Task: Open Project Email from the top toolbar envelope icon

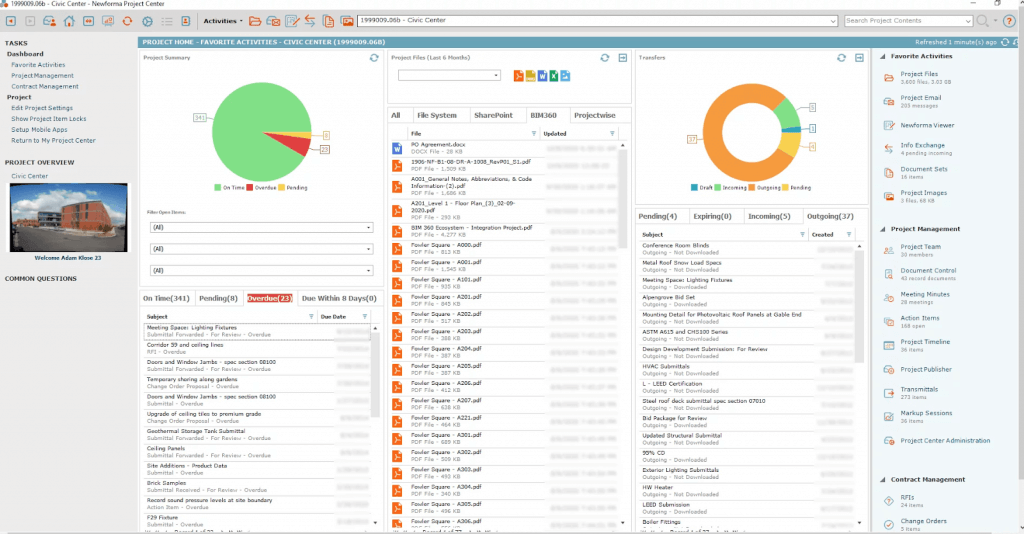Action: coord(274,21)
